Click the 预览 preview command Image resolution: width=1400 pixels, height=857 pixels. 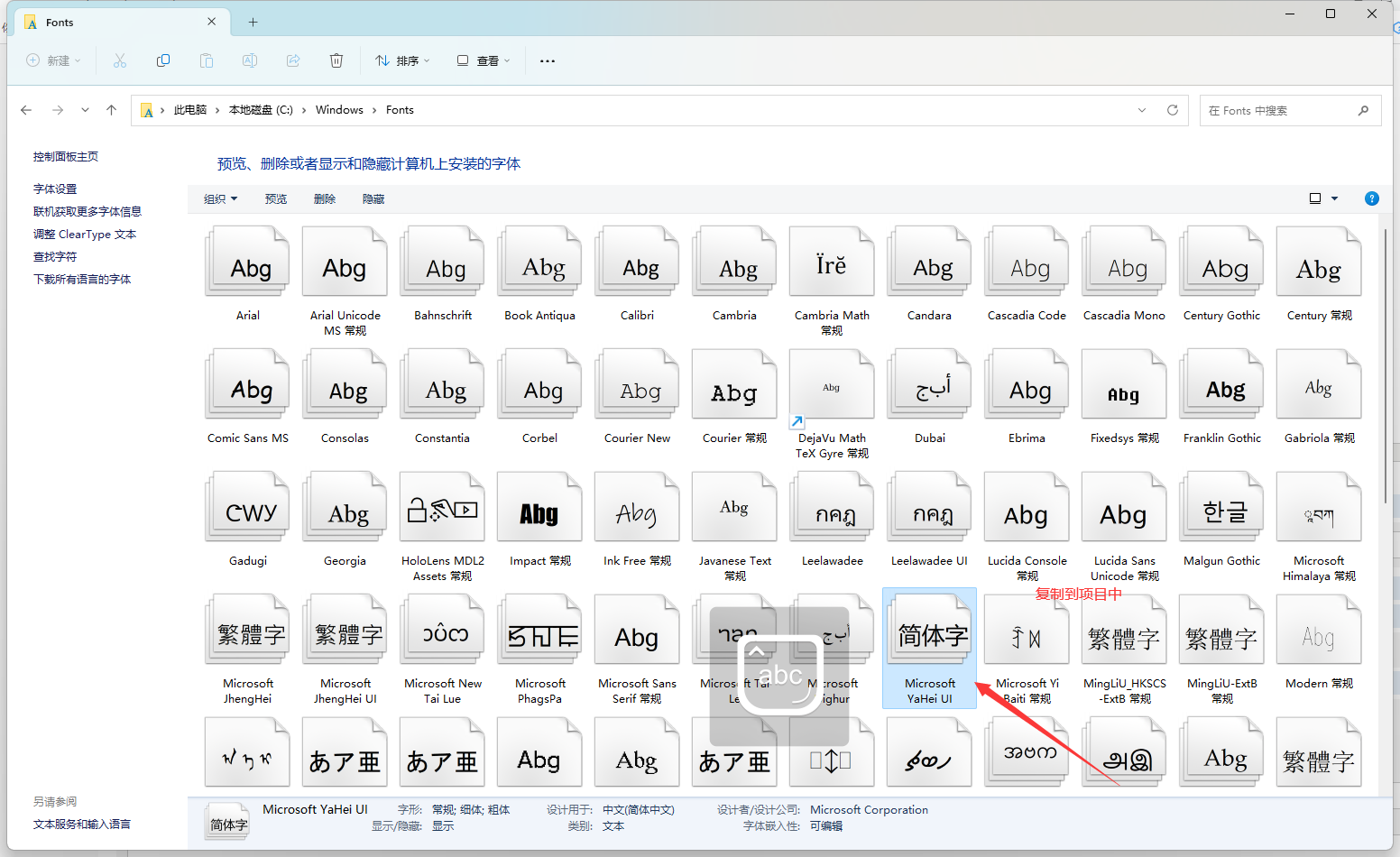(276, 198)
